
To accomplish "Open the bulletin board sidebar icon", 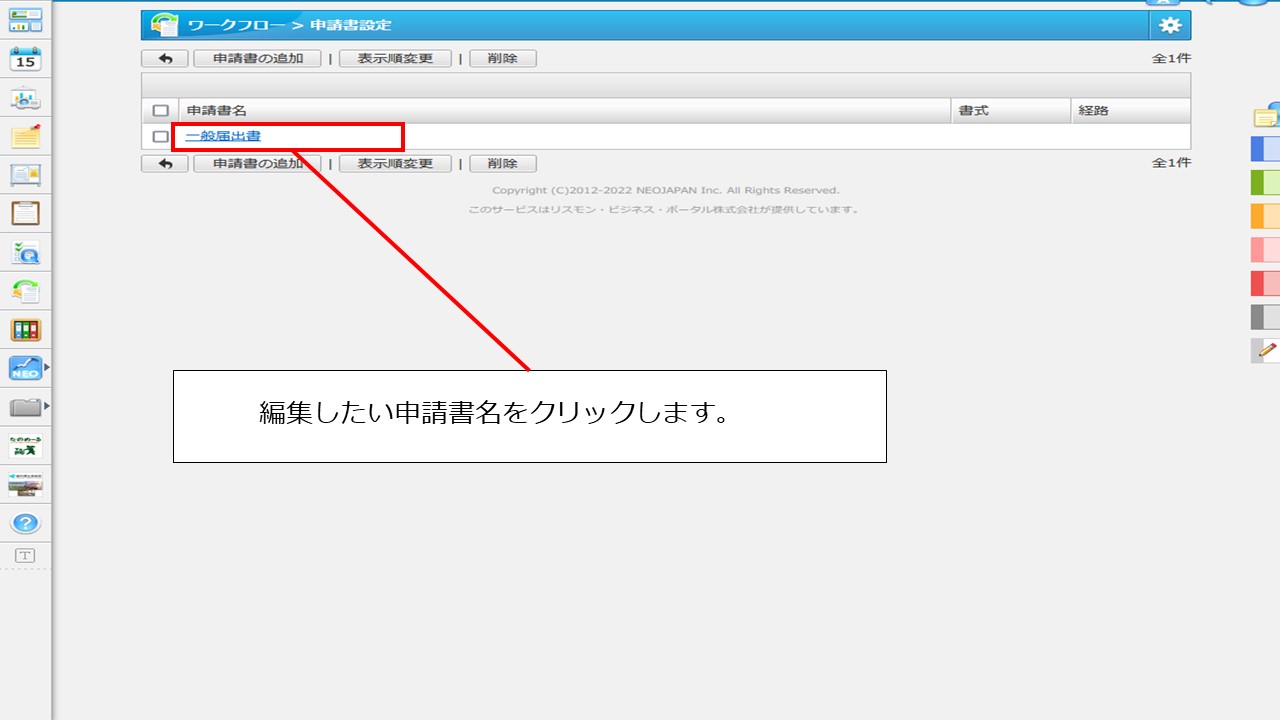I will [x=25, y=175].
